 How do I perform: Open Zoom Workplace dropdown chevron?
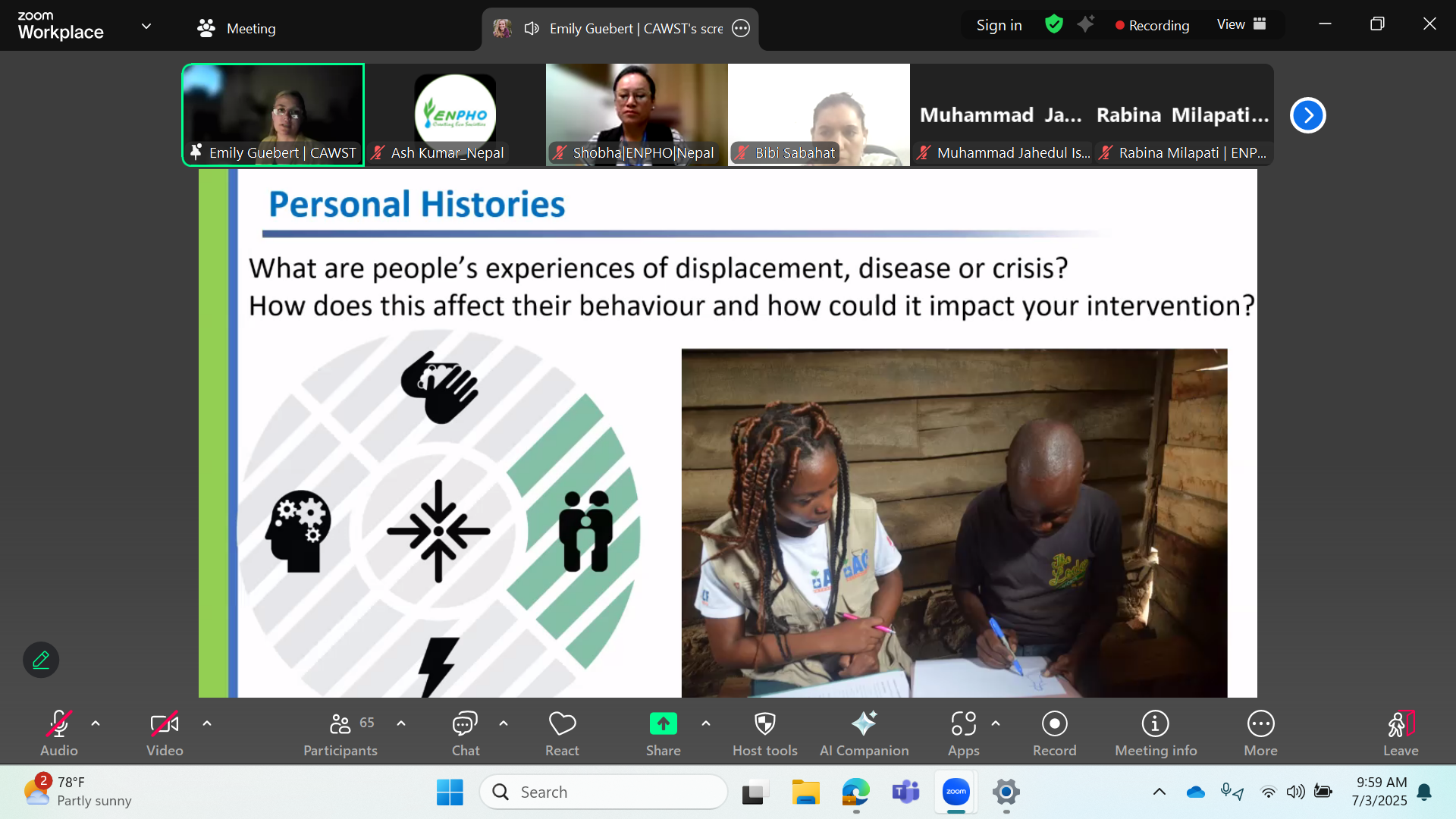(146, 27)
